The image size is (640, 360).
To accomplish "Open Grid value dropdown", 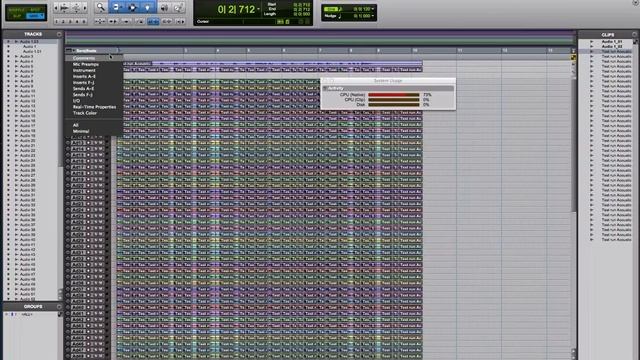I will [373, 9].
